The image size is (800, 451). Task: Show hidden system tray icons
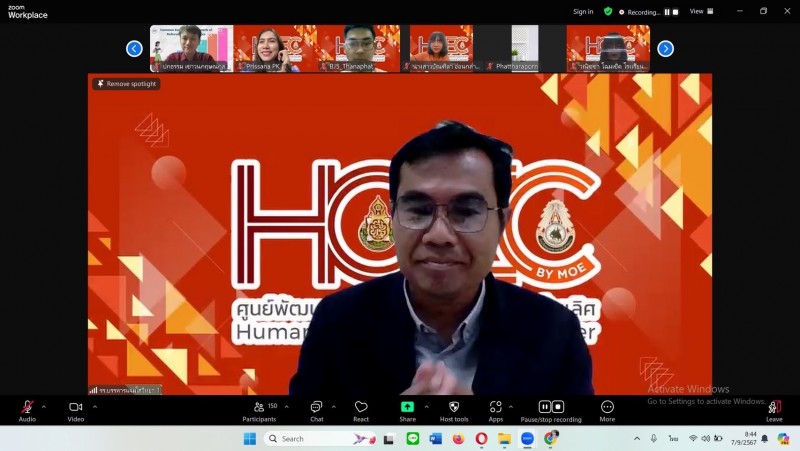point(637,438)
